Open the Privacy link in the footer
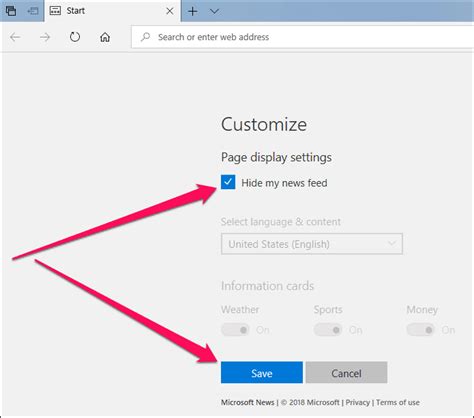This screenshot has width=474, height=418. [357, 403]
